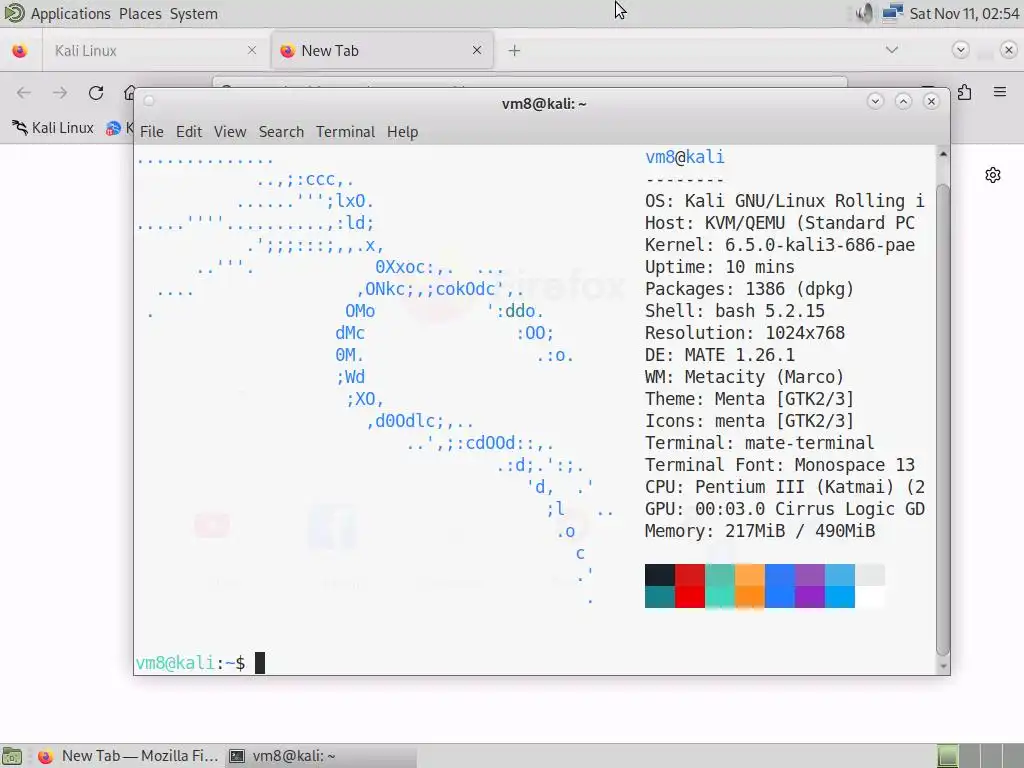Screen dimensions: 1024x768
Task: Click the Firefox forward arrow
Action: (60, 93)
